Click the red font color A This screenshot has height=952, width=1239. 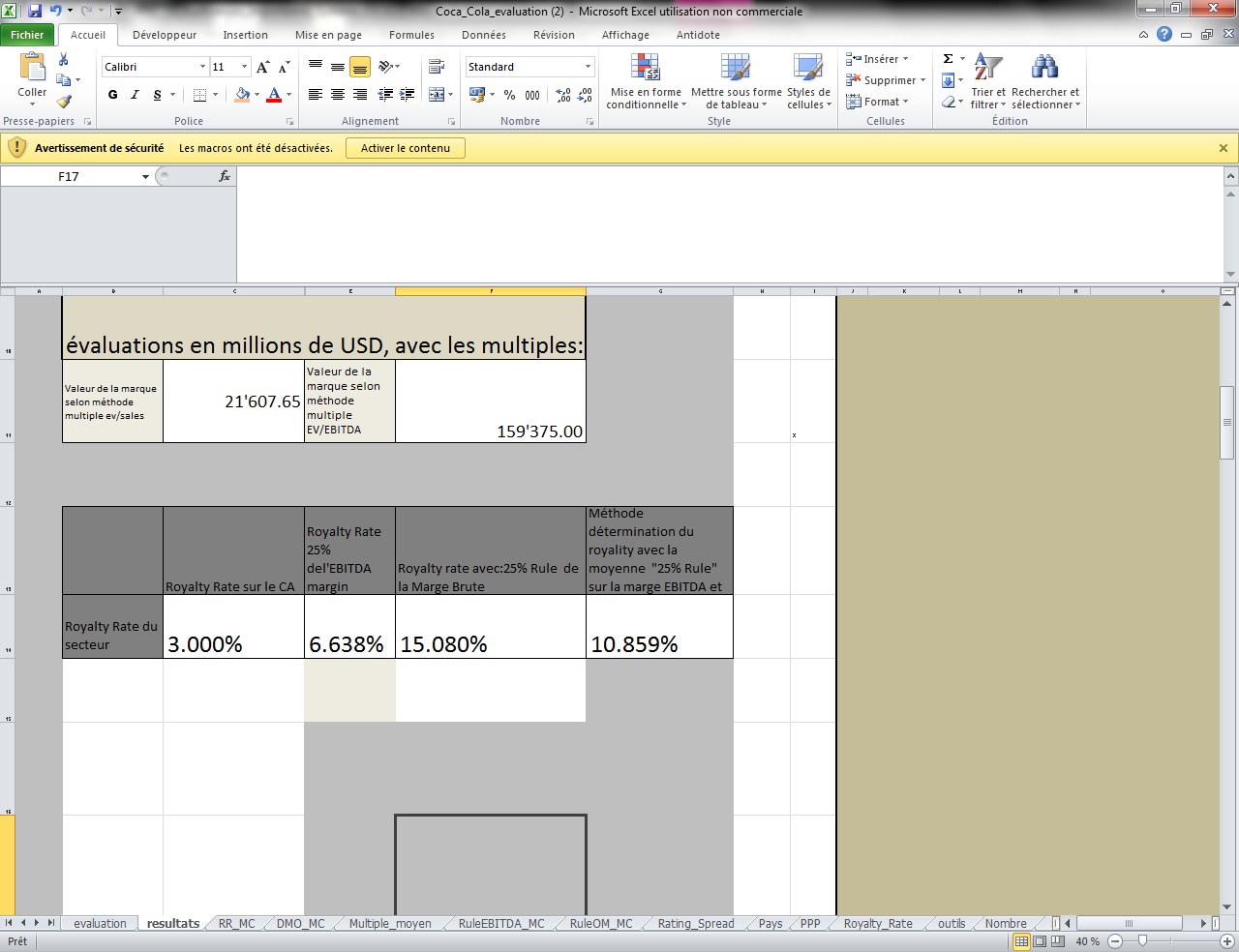(274, 95)
